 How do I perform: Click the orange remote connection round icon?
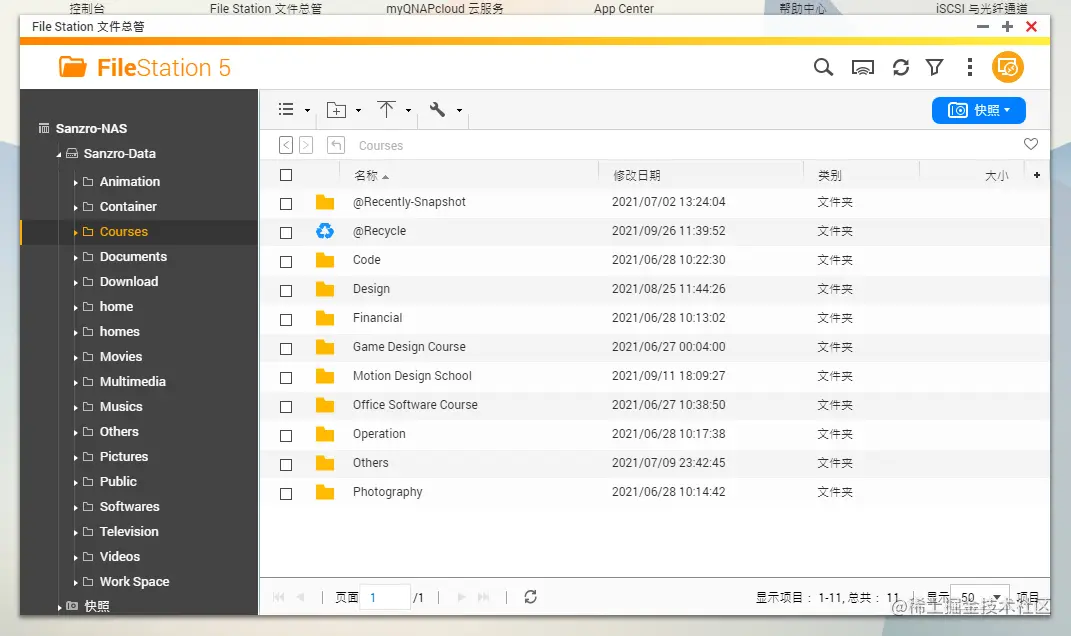1007,67
